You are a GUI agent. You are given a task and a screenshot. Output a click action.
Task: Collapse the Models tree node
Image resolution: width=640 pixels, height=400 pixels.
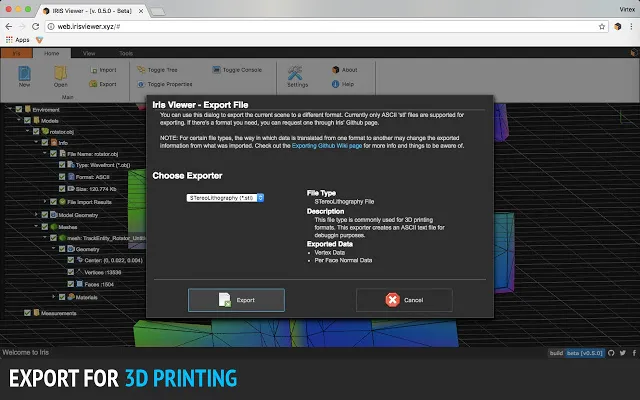tap(19, 120)
